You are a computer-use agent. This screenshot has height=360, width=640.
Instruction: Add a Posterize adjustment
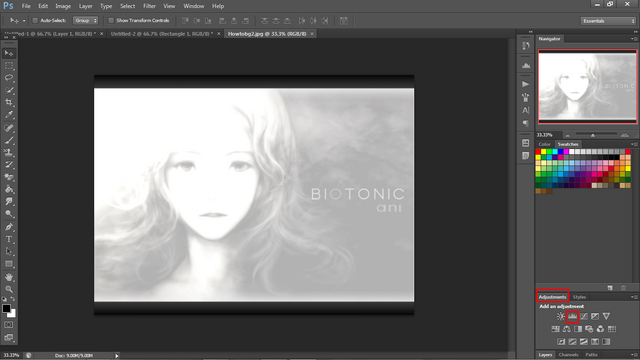coord(573,342)
